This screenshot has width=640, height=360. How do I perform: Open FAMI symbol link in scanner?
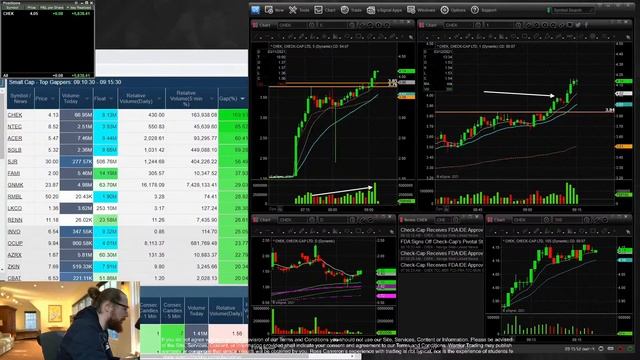tap(14, 173)
